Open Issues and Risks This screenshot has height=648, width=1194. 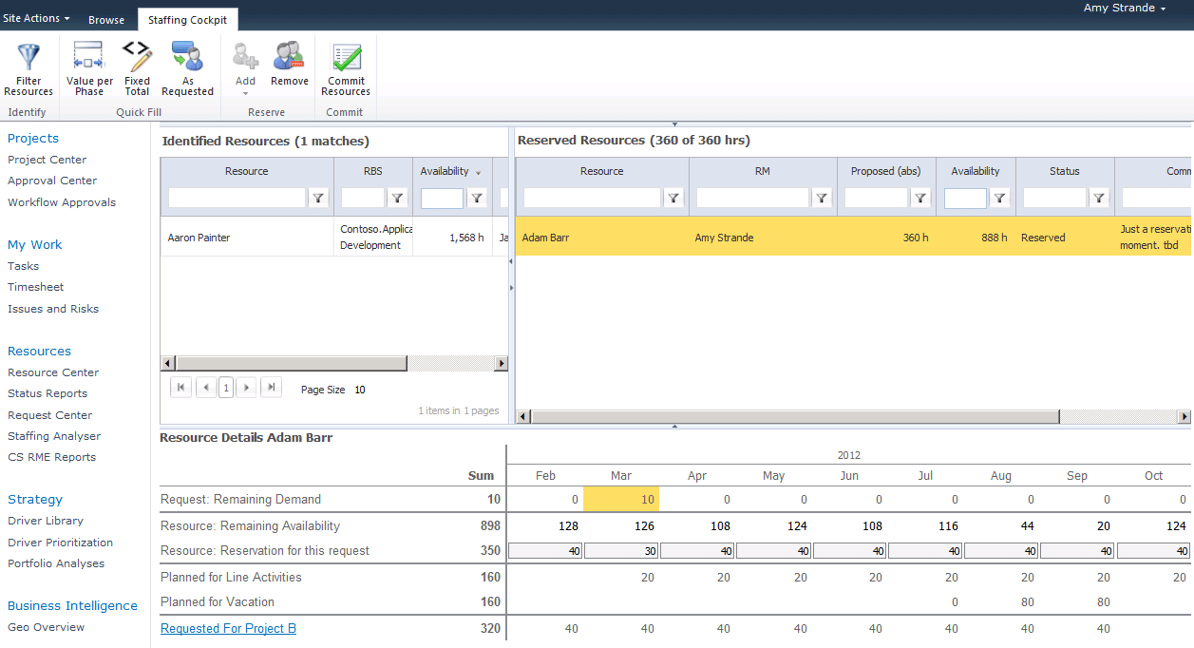(x=53, y=309)
